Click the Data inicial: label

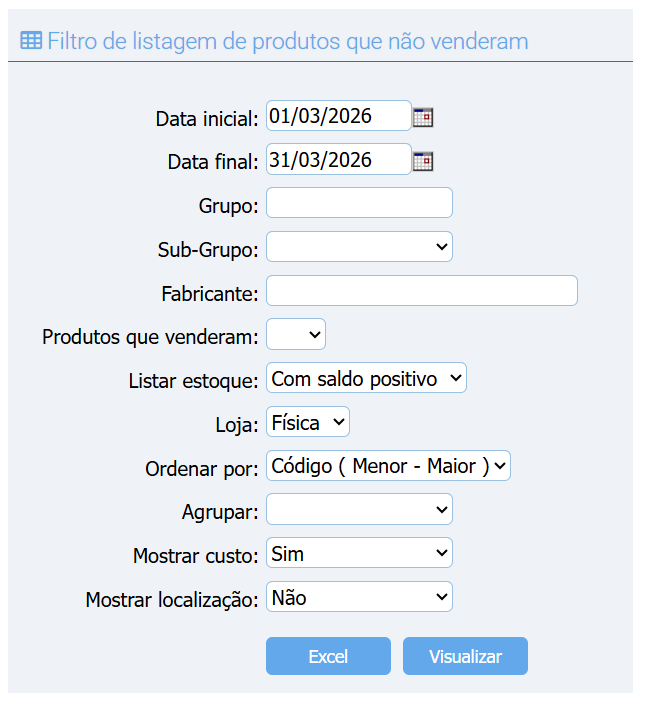(207, 119)
